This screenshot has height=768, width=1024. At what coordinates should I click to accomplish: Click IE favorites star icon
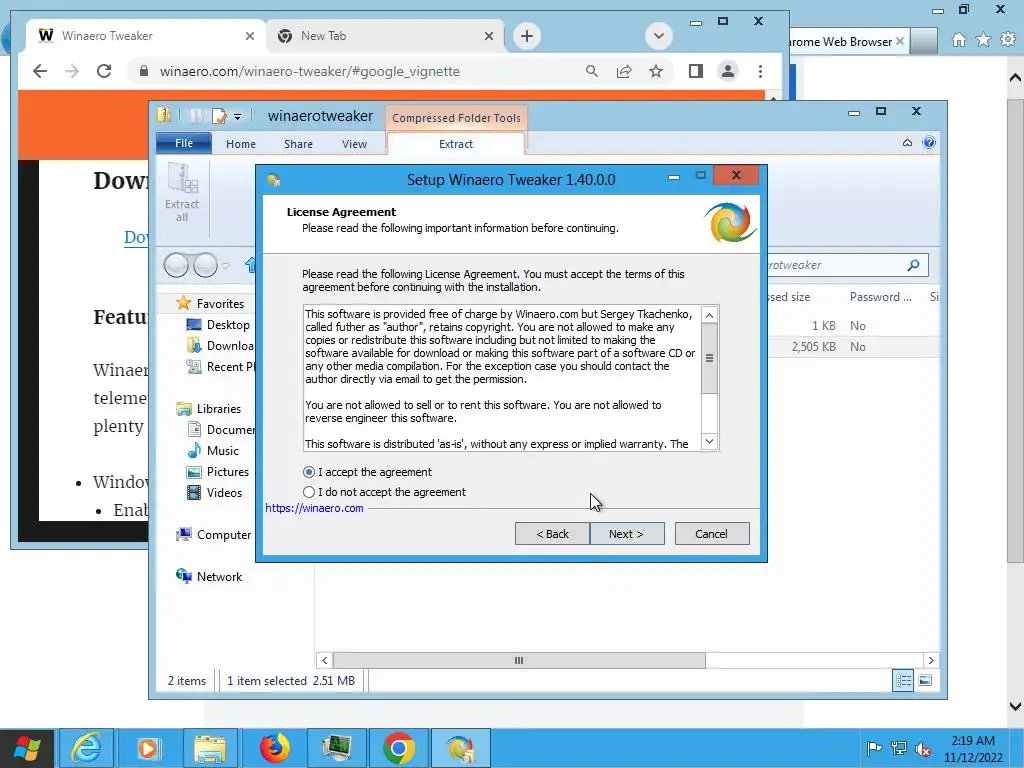coord(983,40)
